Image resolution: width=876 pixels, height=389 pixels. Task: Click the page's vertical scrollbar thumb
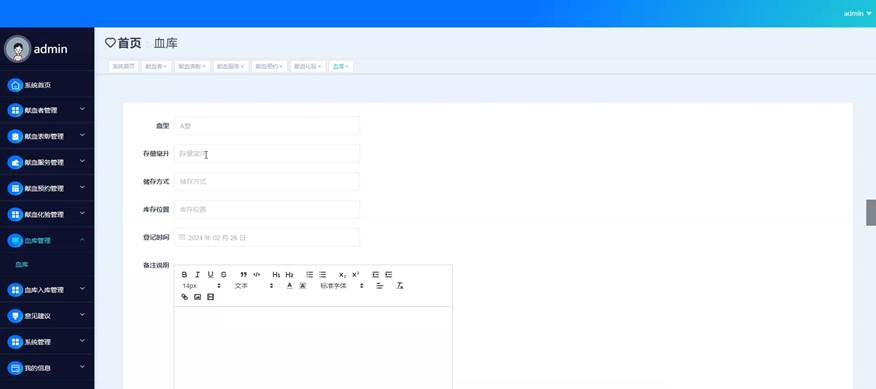871,212
